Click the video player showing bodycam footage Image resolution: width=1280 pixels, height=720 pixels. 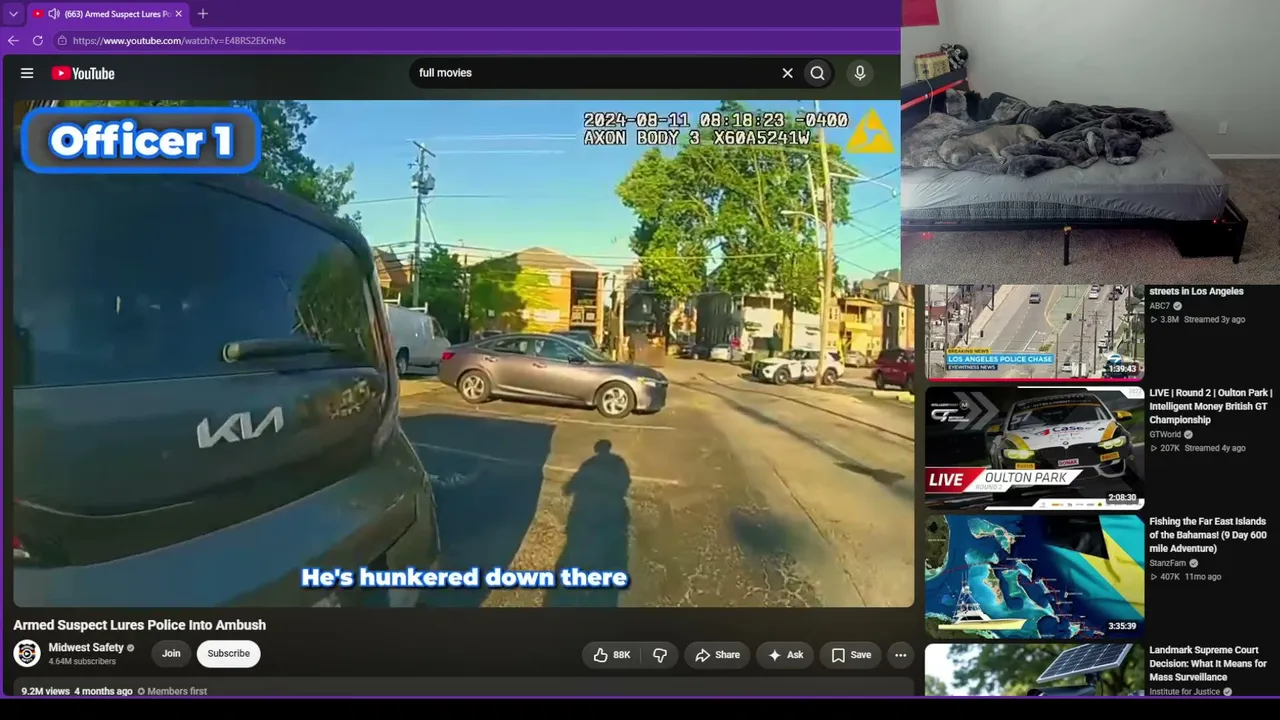click(x=464, y=353)
